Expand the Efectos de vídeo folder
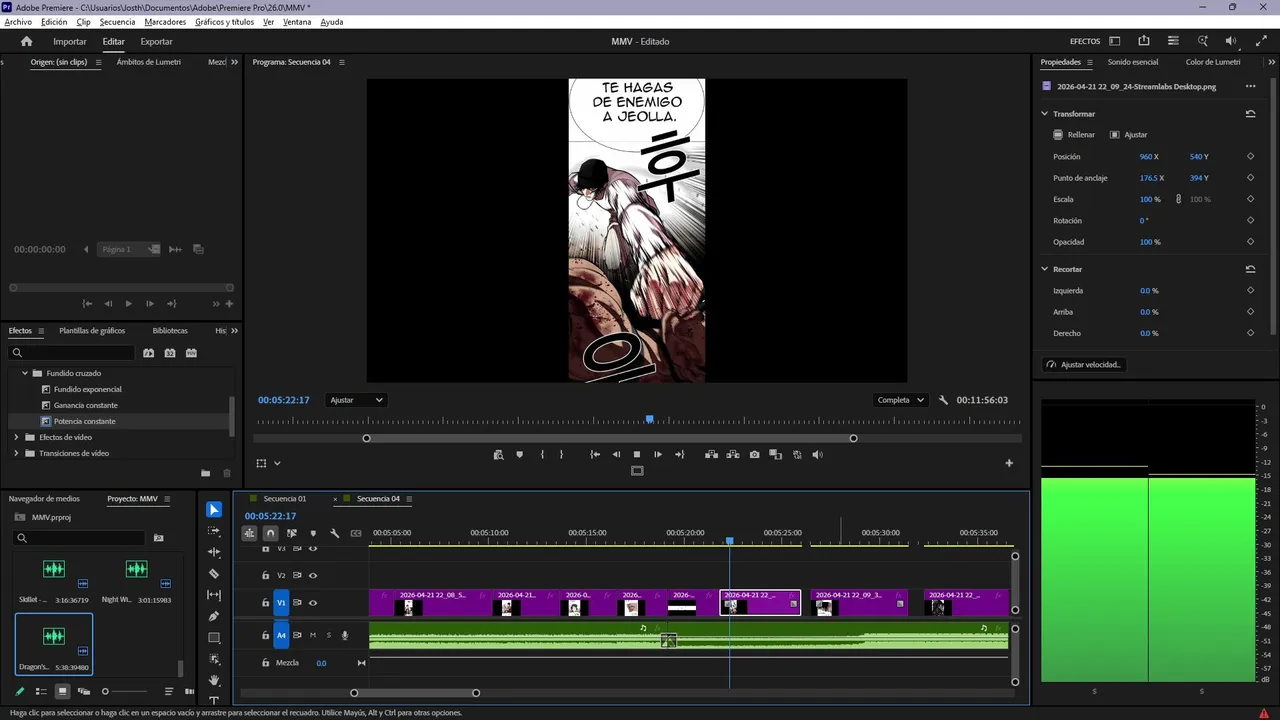Screen dimensions: 1280x720 [x=16, y=437]
